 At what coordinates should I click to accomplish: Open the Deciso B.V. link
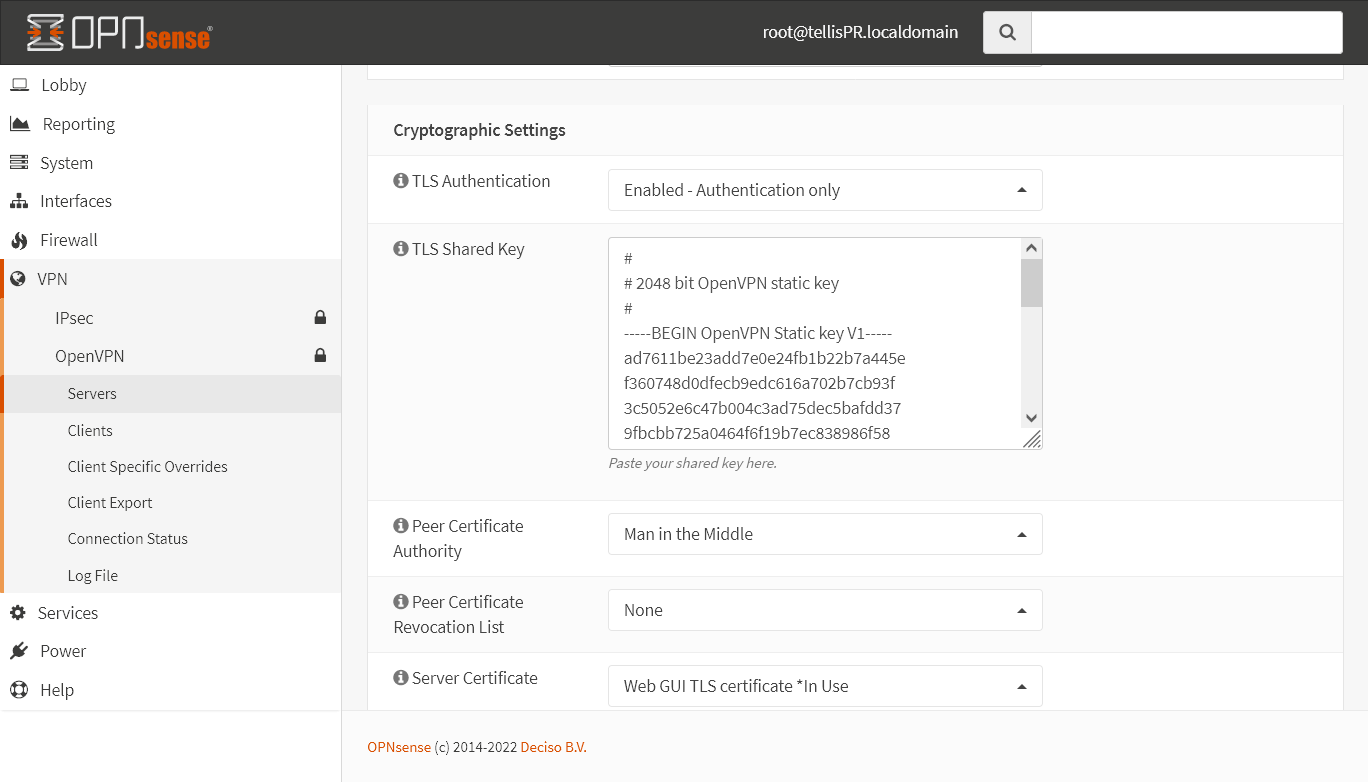pyautogui.click(x=553, y=747)
